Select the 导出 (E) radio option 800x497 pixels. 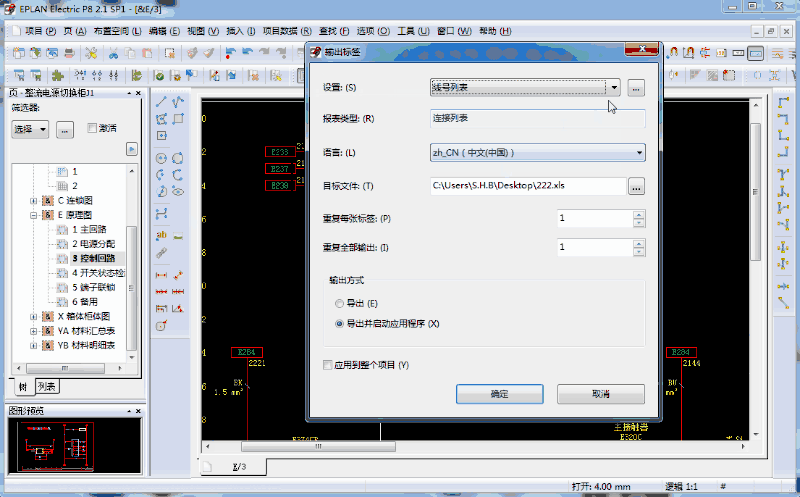tap(338, 303)
